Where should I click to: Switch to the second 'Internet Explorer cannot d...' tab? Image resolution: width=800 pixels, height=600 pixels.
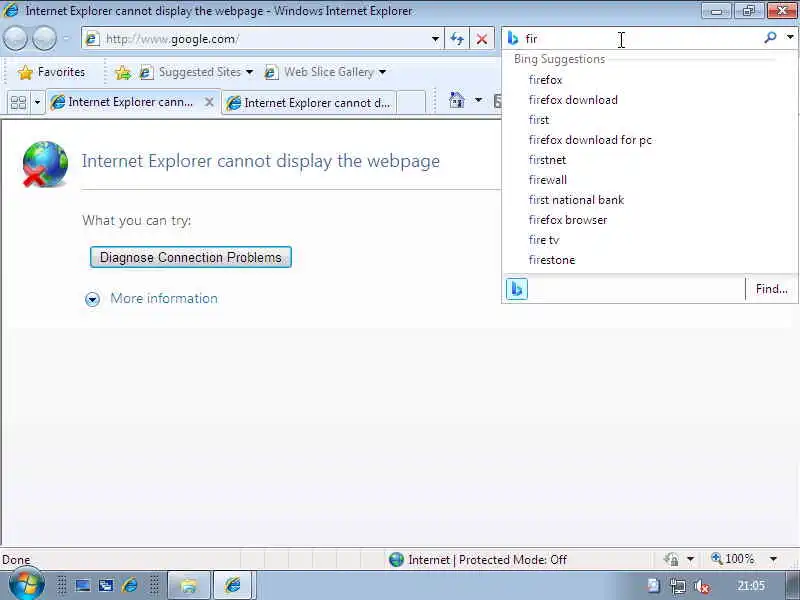tap(309, 103)
